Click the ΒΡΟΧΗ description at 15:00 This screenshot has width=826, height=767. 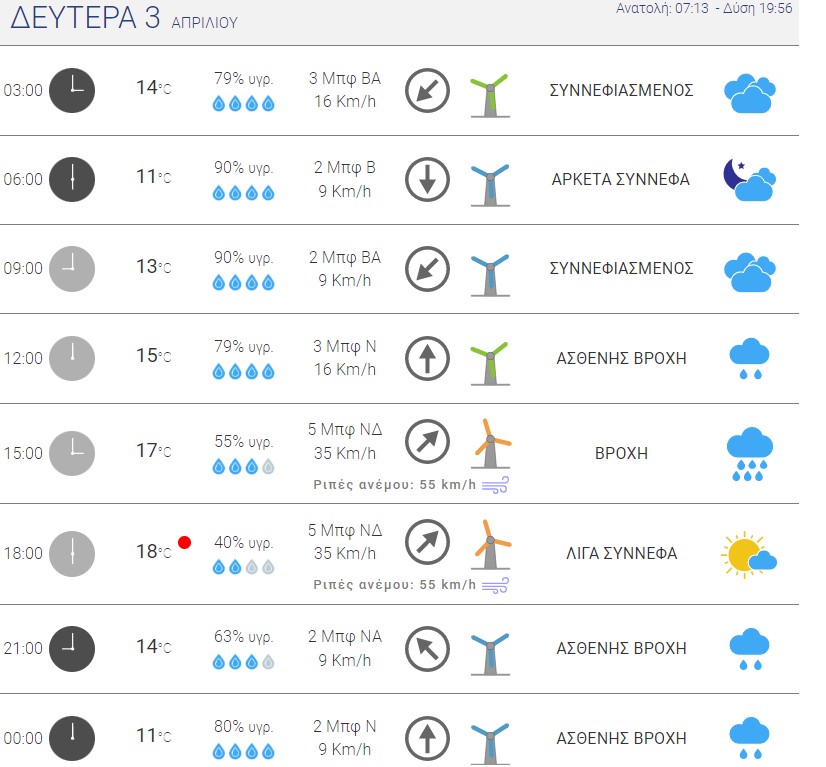tap(621, 453)
